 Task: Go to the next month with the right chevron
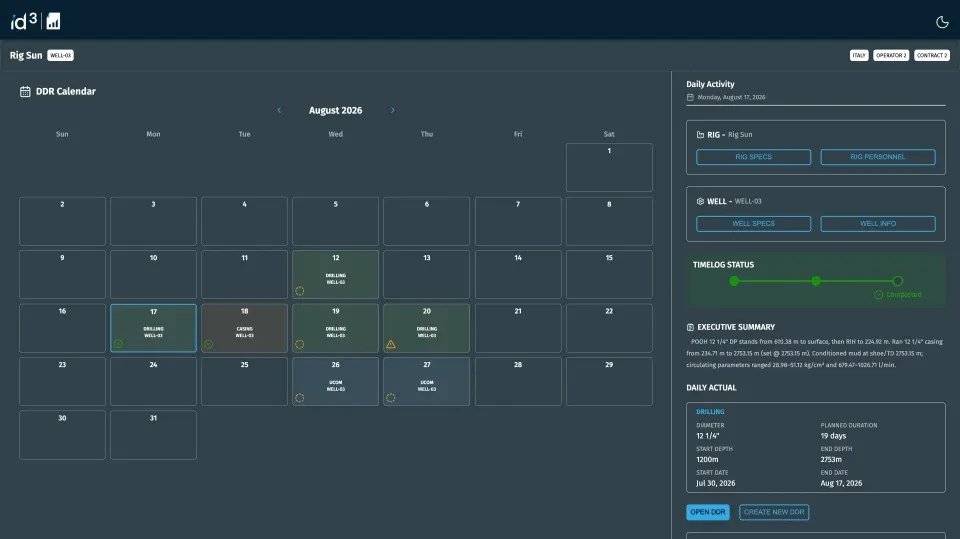click(x=392, y=110)
